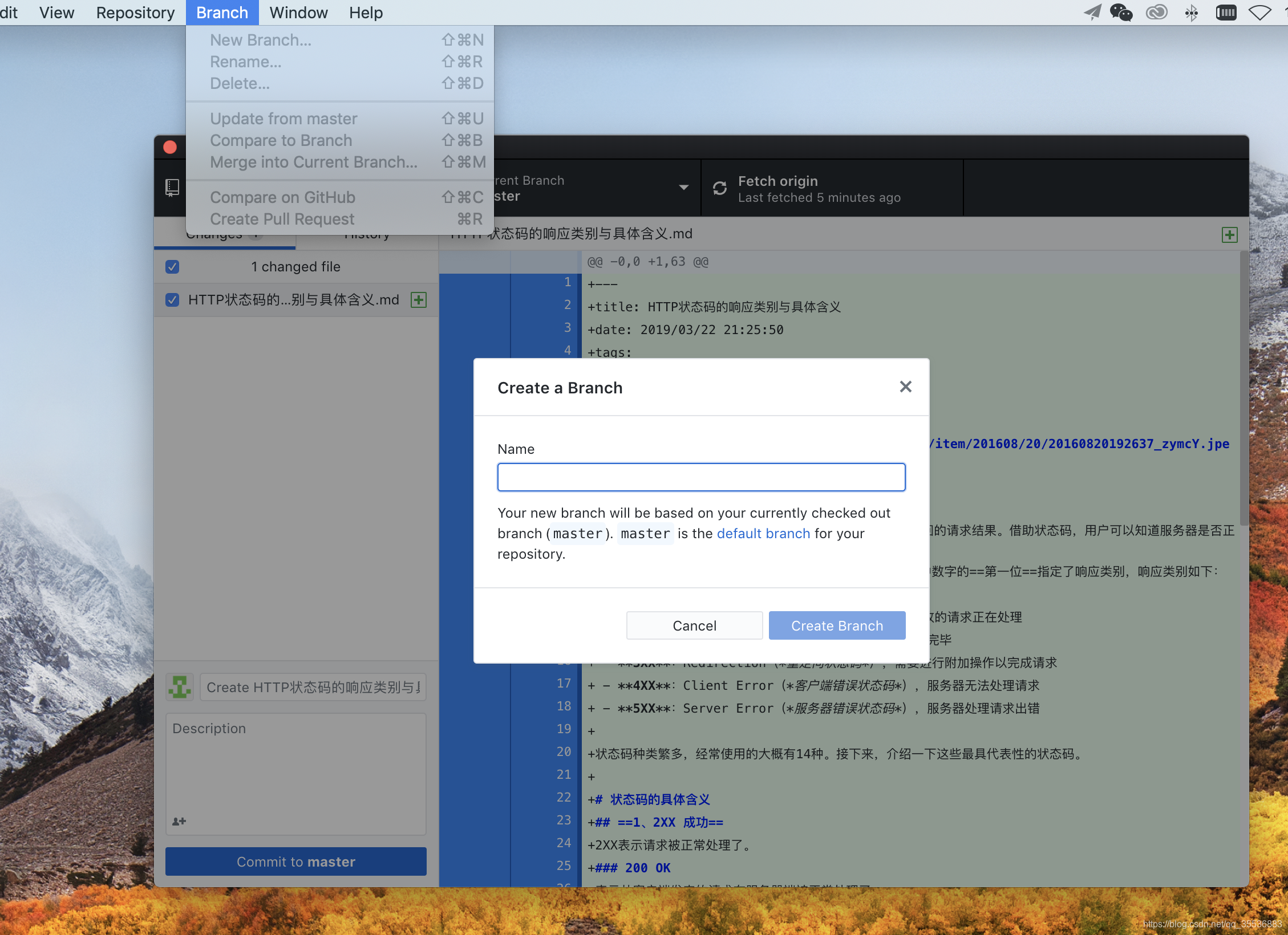Open the Bluetooth menu bar icon
The image size is (1288, 935).
[1192, 12]
